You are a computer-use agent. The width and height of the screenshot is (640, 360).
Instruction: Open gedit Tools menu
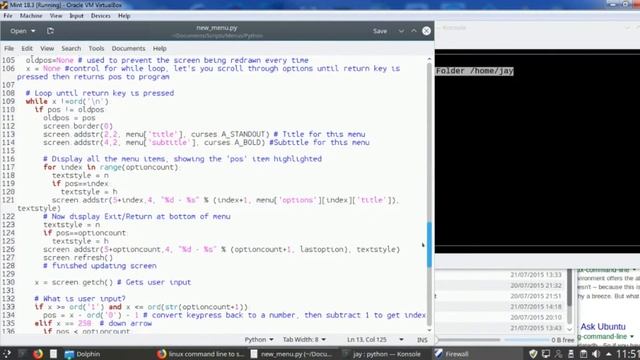click(x=96, y=48)
